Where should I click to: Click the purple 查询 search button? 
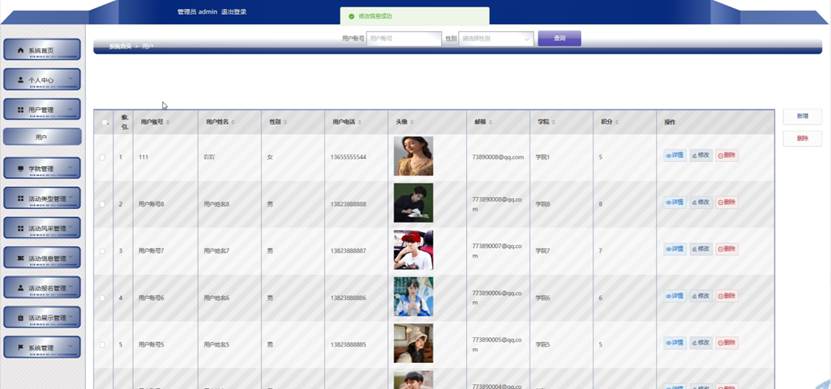[x=560, y=38]
